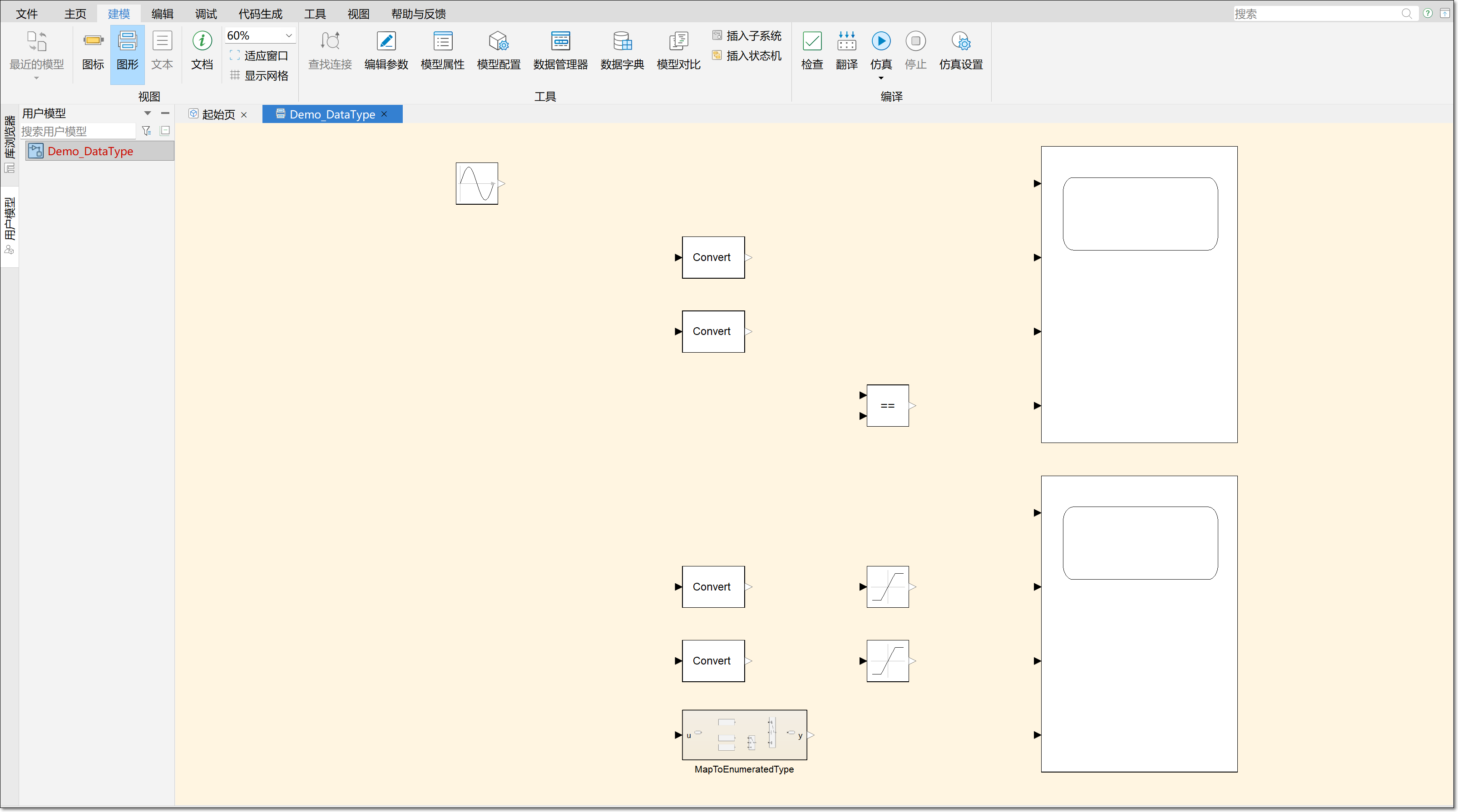Viewport: 1458px width, 812px height.
Task: Open the 调试 ribbon tab
Action: pyautogui.click(x=206, y=14)
